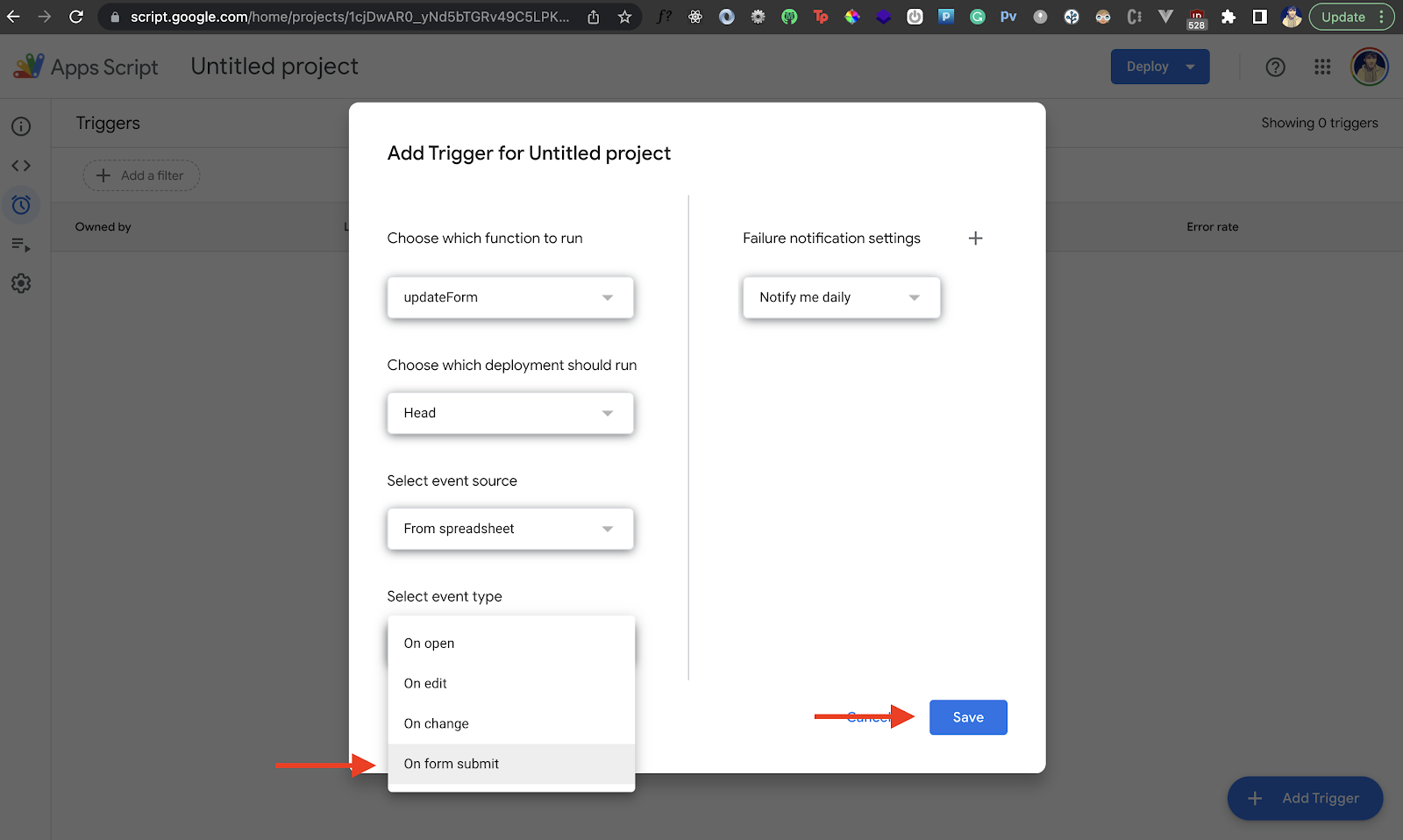Open the blue 'P' extension icon
The image size is (1403, 840).
point(946,17)
